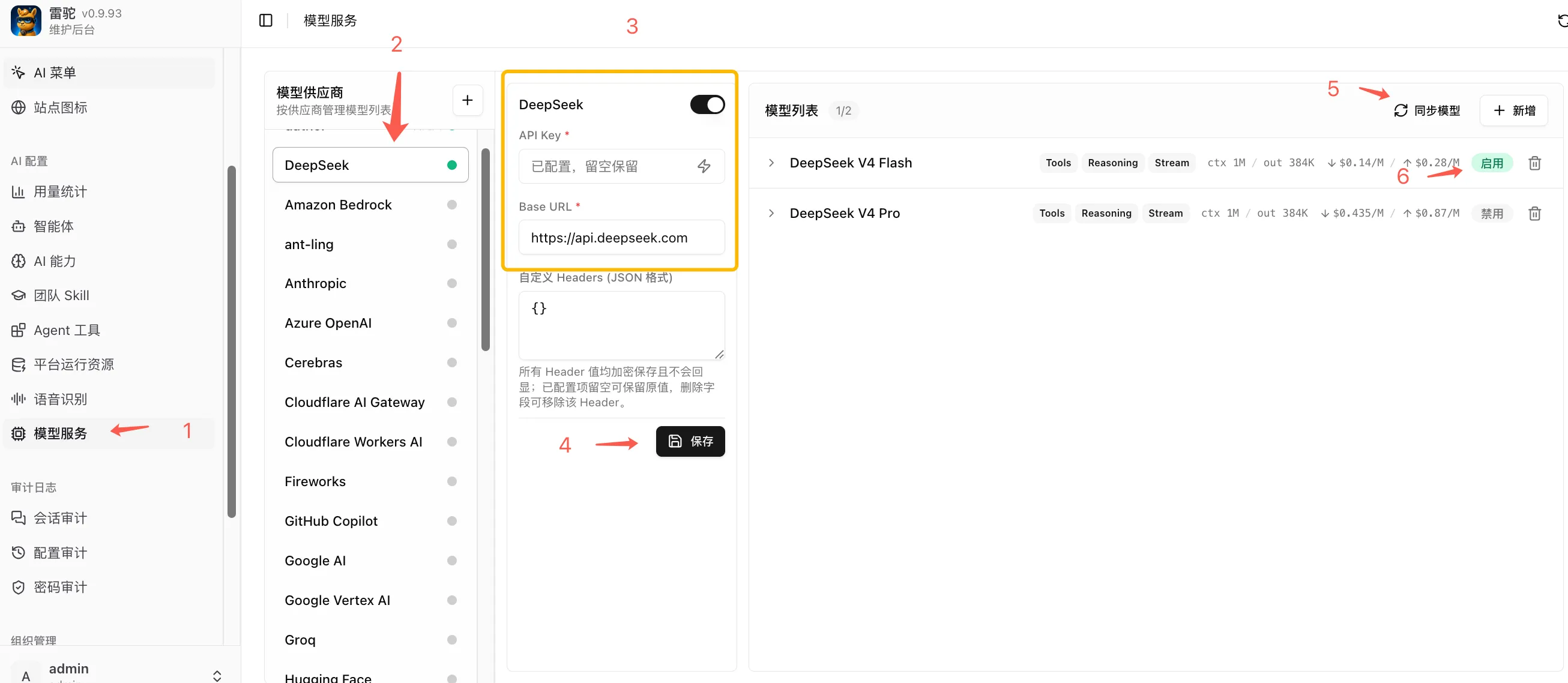Click the $0.14/M input price text
This screenshot has width=1568, height=683.
tap(1361, 163)
